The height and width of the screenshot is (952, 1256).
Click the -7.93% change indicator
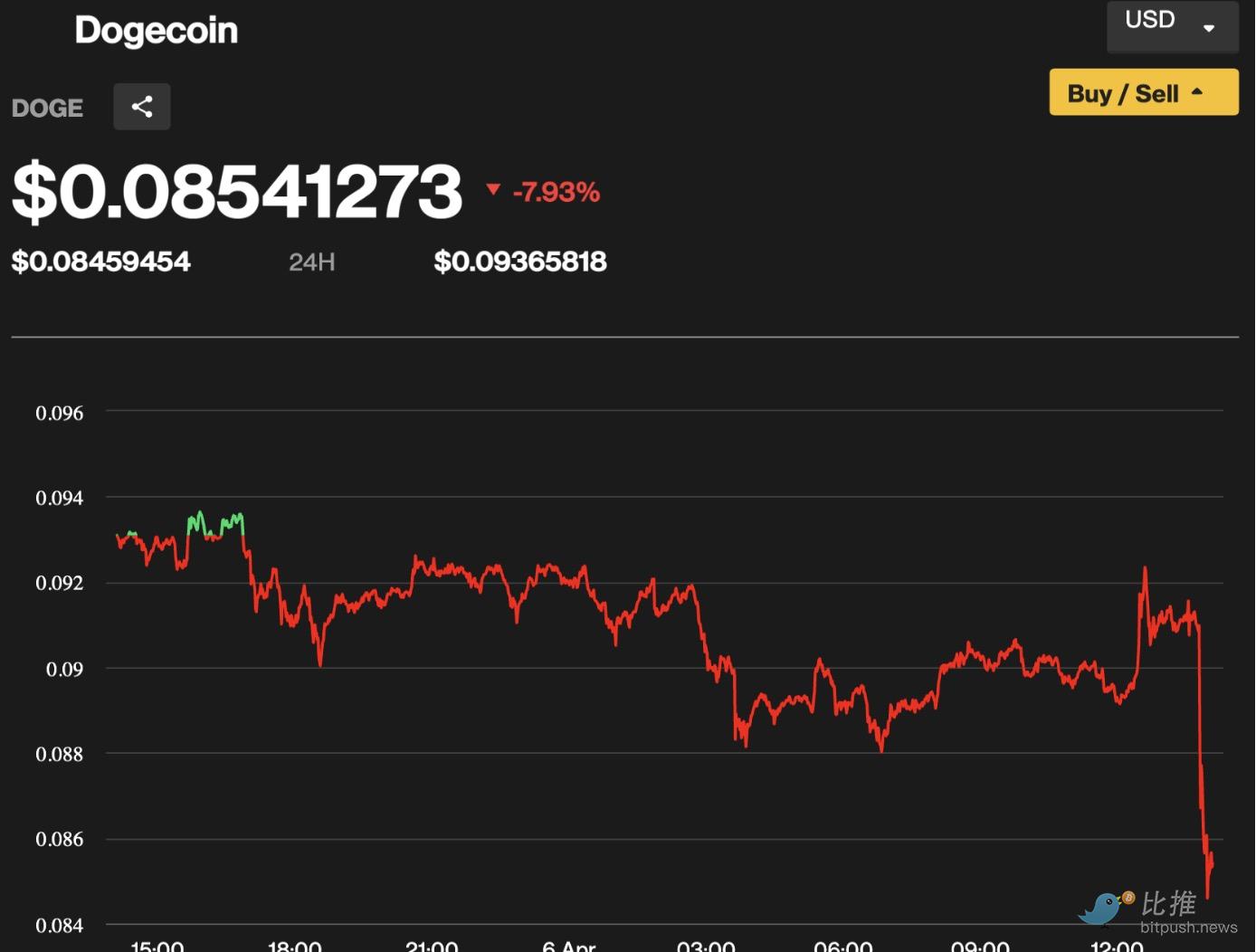544,192
